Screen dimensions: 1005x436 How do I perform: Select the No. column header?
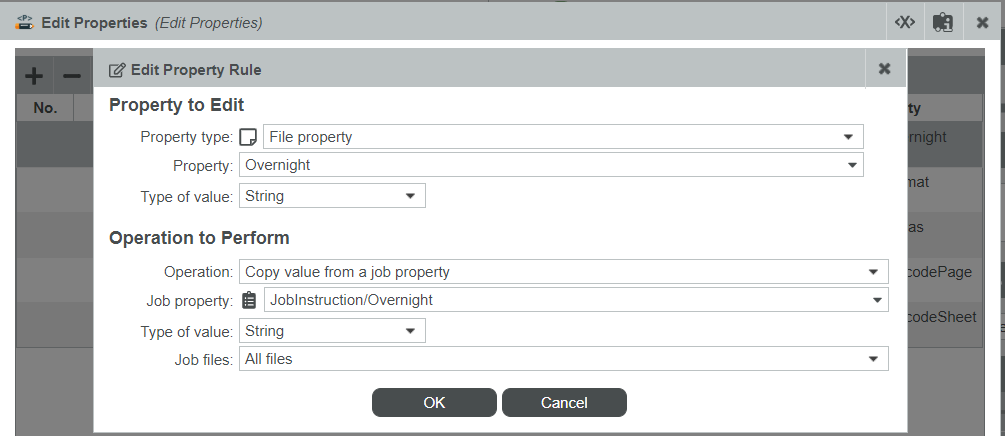(45, 108)
